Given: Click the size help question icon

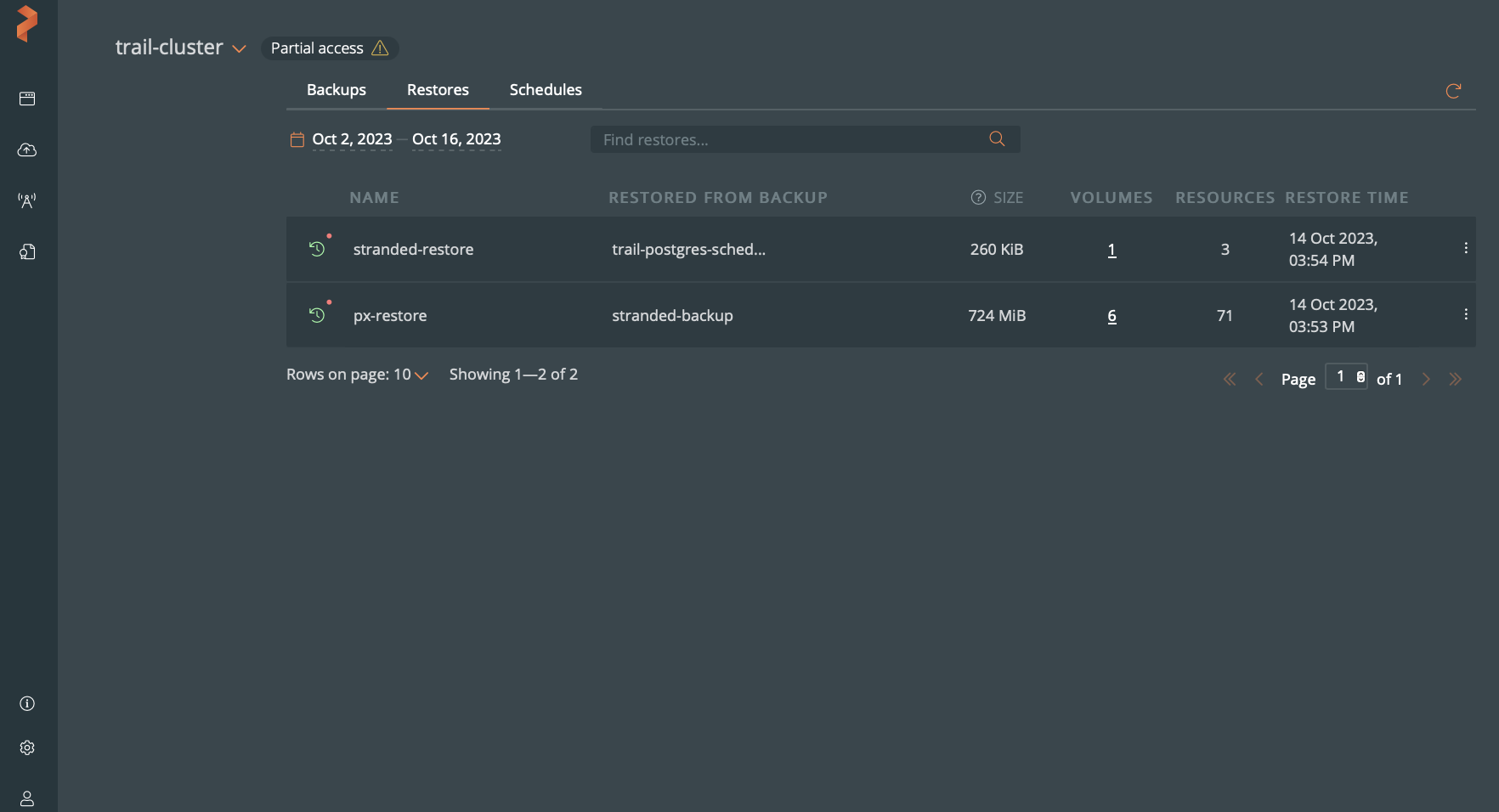Looking at the screenshot, I should click(x=978, y=198).
